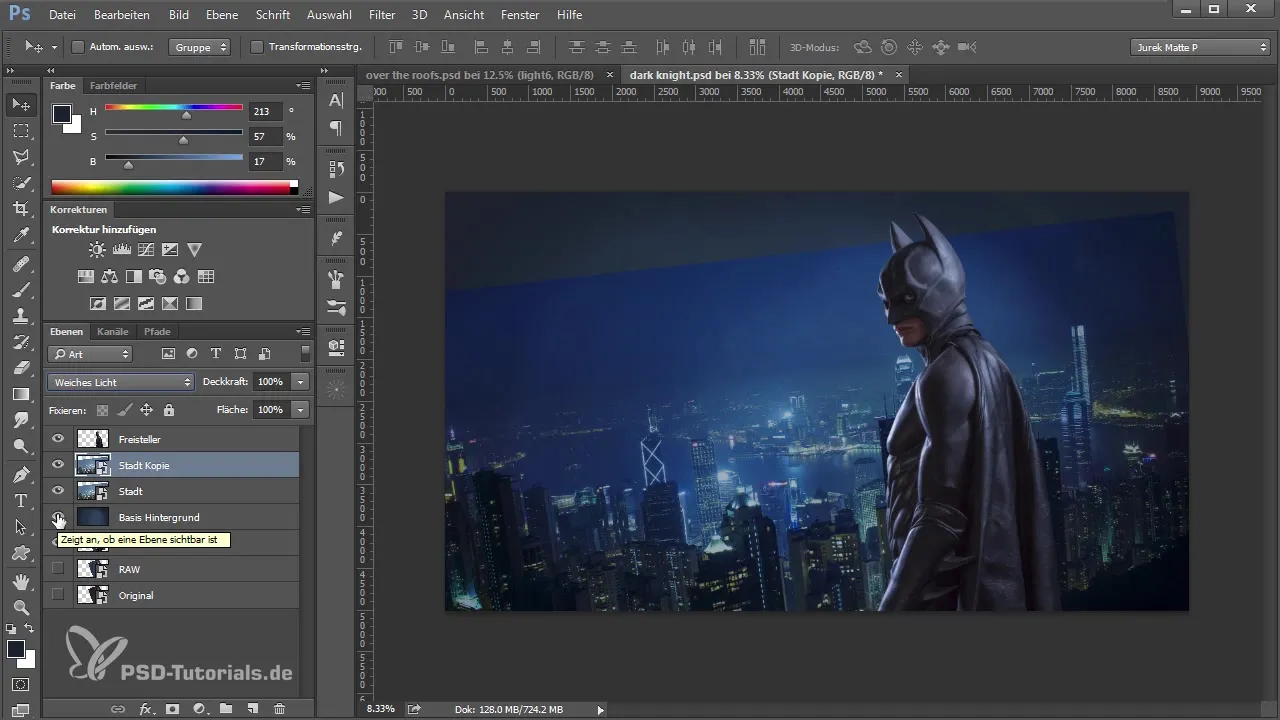Select the Move tool
Viewport: 1280px width, 720px height.
click(21, 104)
